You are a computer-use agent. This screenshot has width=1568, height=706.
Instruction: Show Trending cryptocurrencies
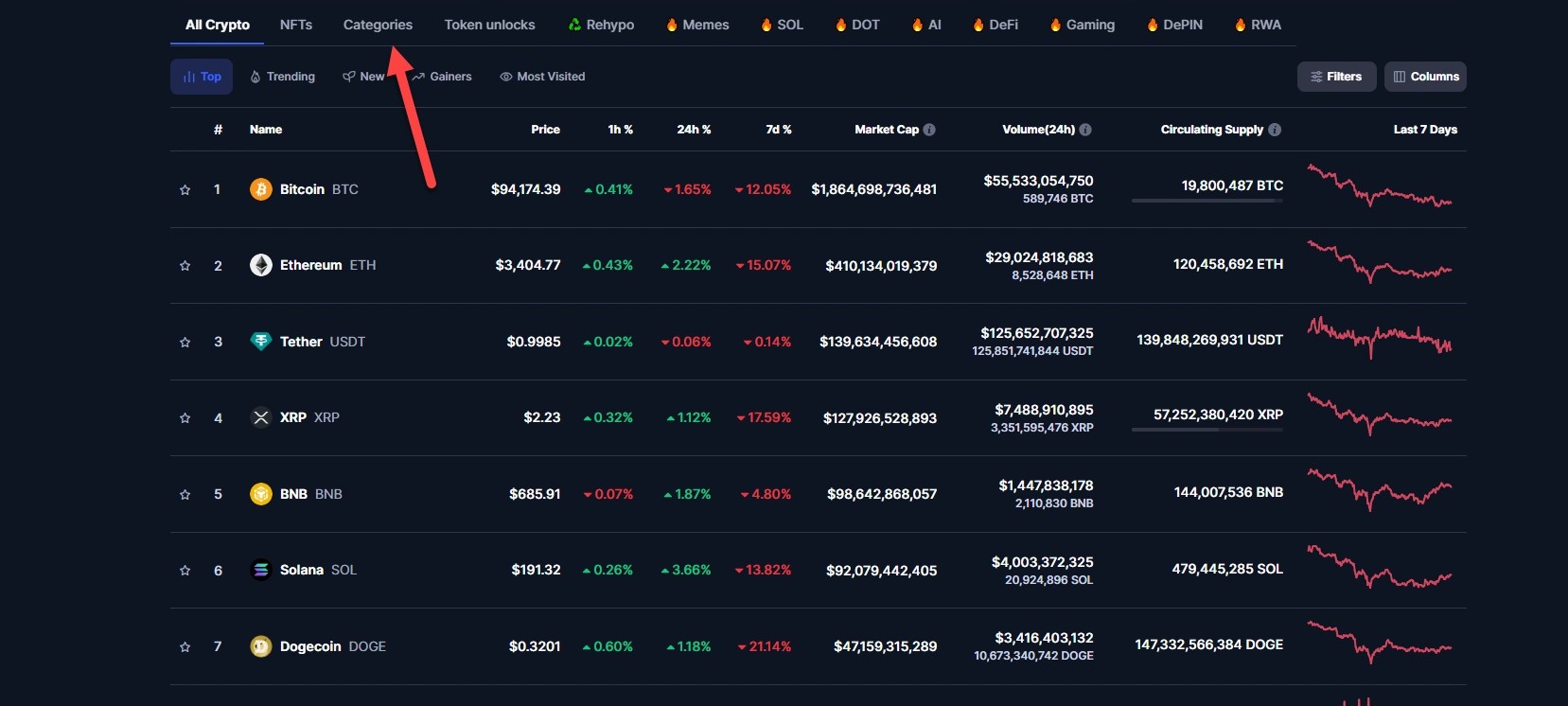tap(282, 77)
